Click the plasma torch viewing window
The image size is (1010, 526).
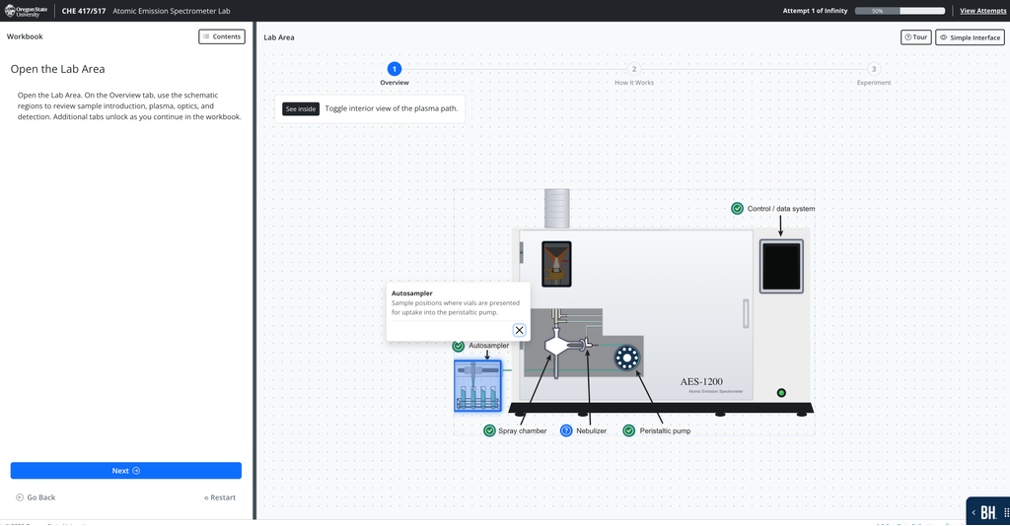coord(557,264)
